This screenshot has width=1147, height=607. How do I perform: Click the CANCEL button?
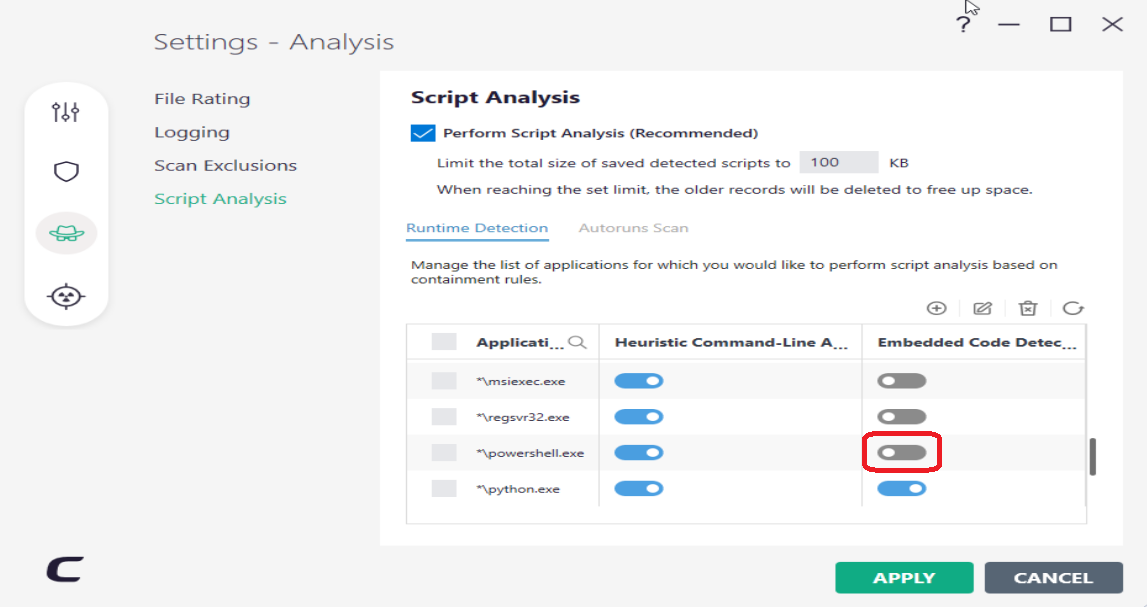(1053, 578)
